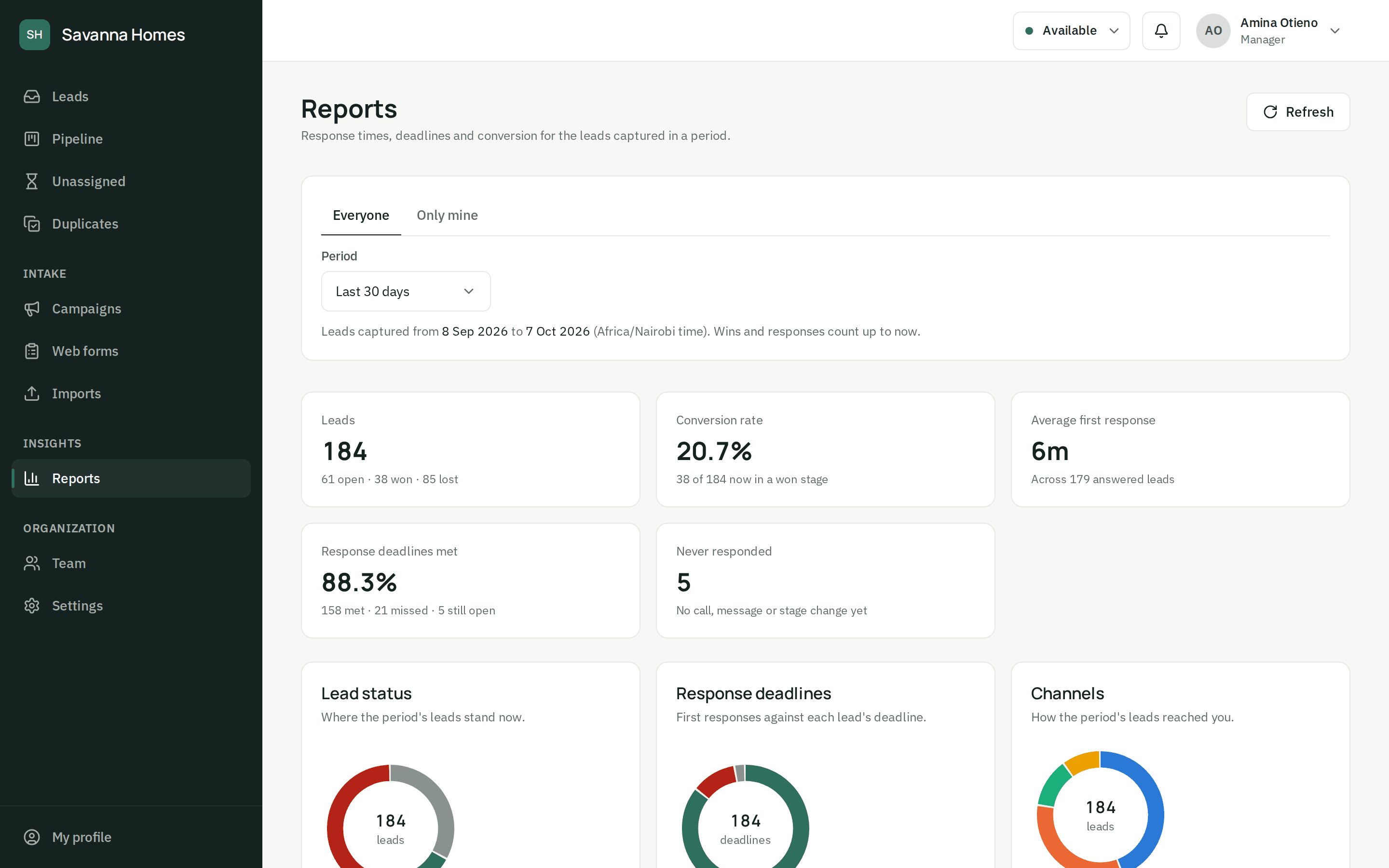Click '61 open · 38 won · 85 lost' text
The image size is (1389, 868).
[x=390, y=479]
